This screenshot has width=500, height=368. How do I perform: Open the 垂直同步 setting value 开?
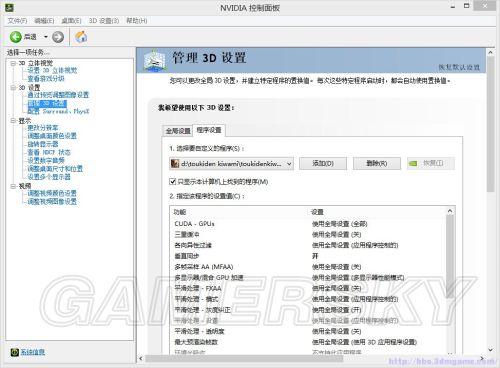pyautogui.click(x=315, y=256)
